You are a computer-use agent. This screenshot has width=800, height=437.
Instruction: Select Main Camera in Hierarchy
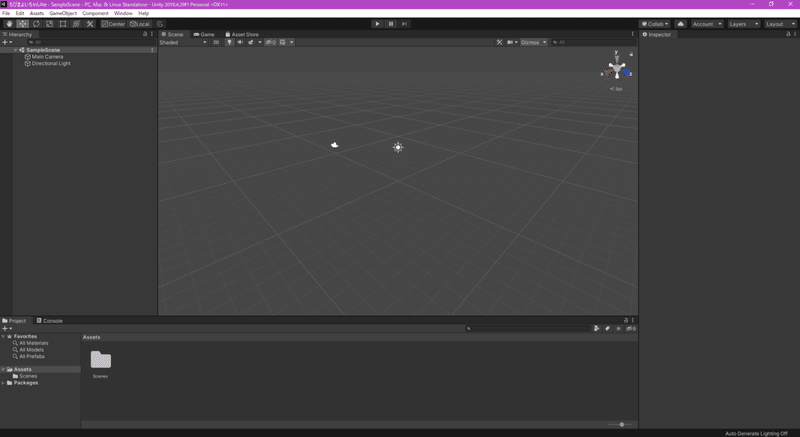tap(47, 57)
